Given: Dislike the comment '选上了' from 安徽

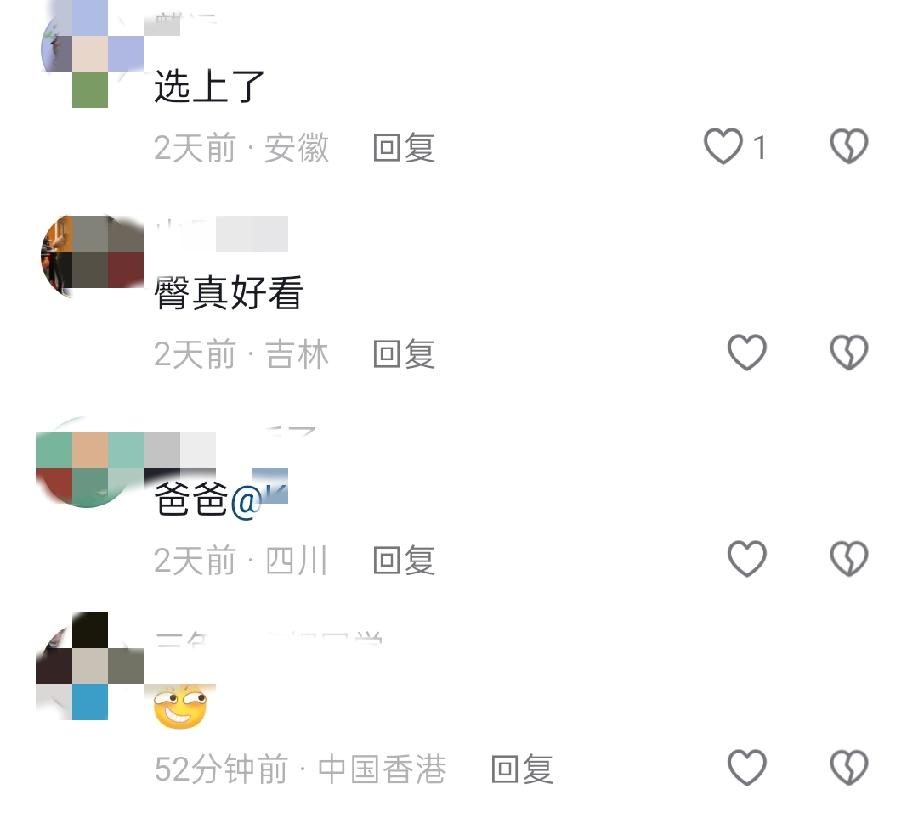Looking at the screenshot, I should 849,146.
